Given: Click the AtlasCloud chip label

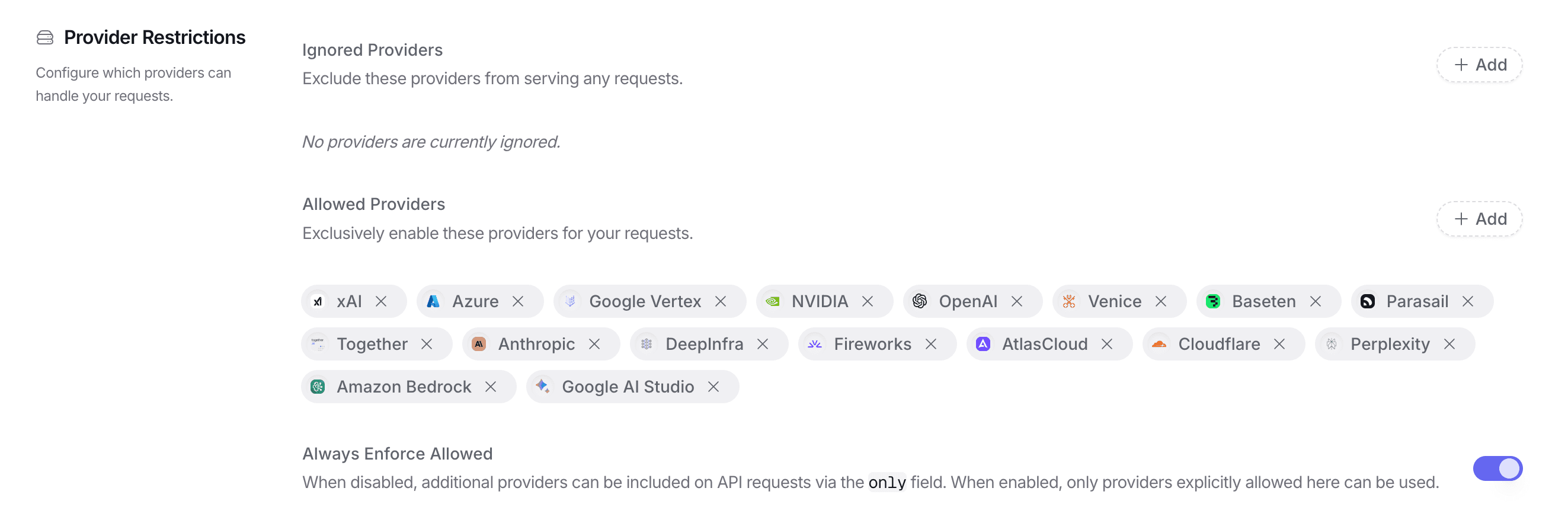Looking at the screenshot, I should click(1045, 344).
